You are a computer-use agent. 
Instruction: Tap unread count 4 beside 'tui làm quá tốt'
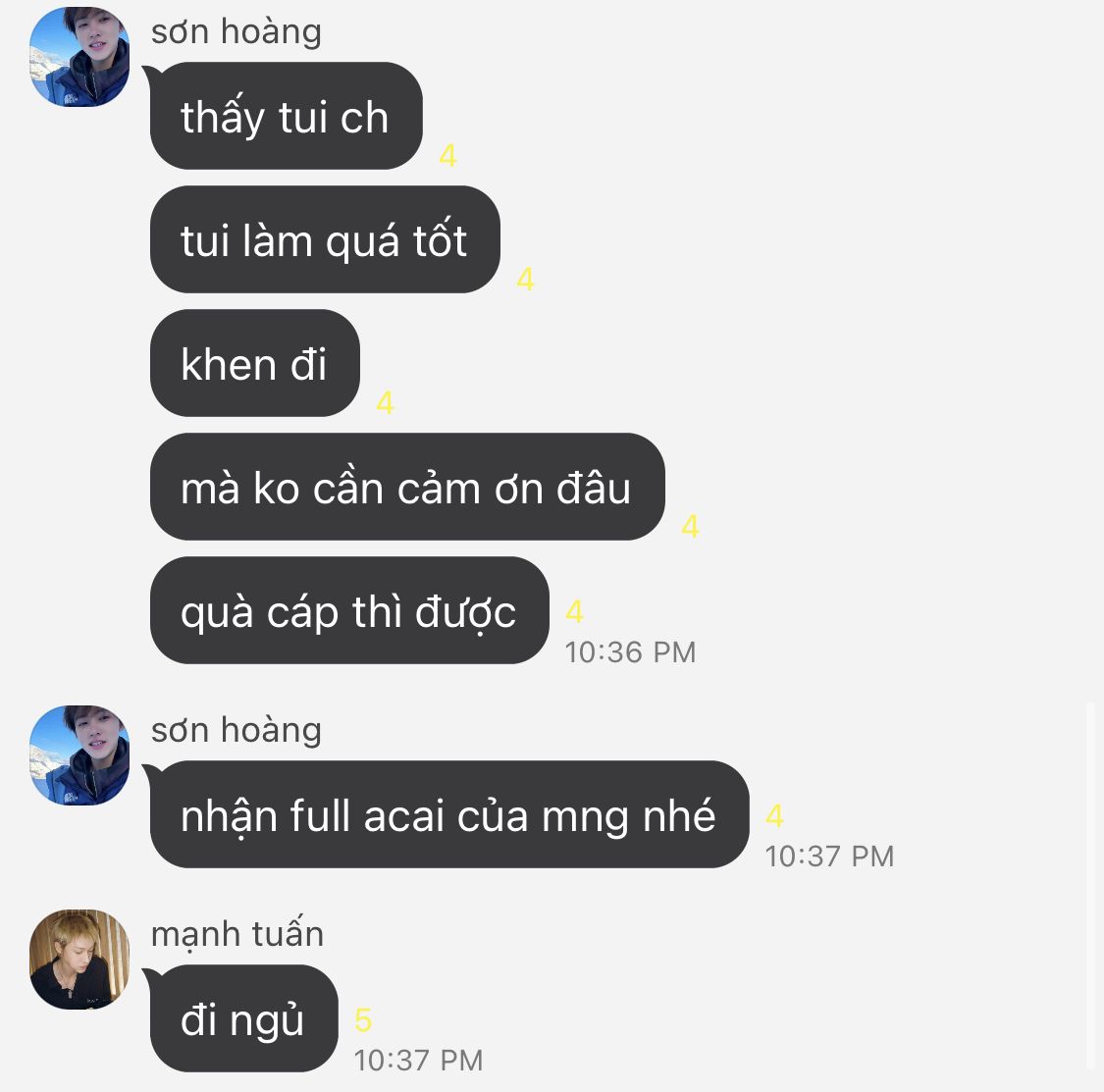pyautogui.click(x=525, y=280)
